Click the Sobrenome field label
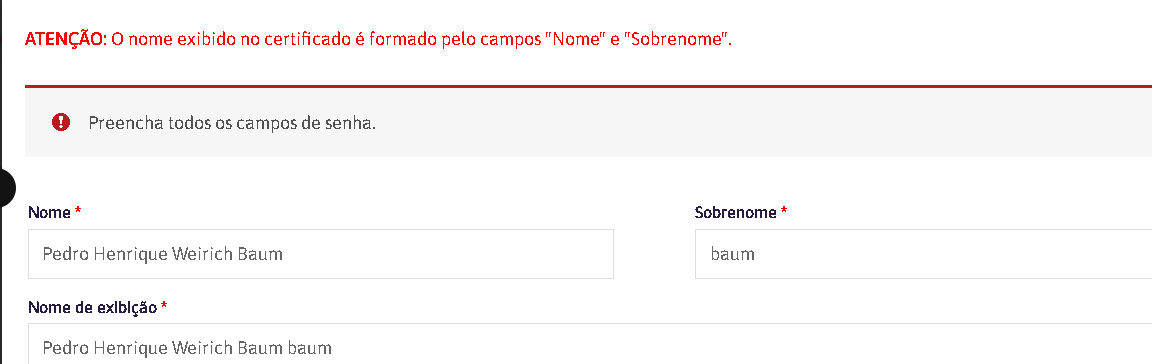The width and height of the screenshot is (1152, 364). click(x=735, y=213)
